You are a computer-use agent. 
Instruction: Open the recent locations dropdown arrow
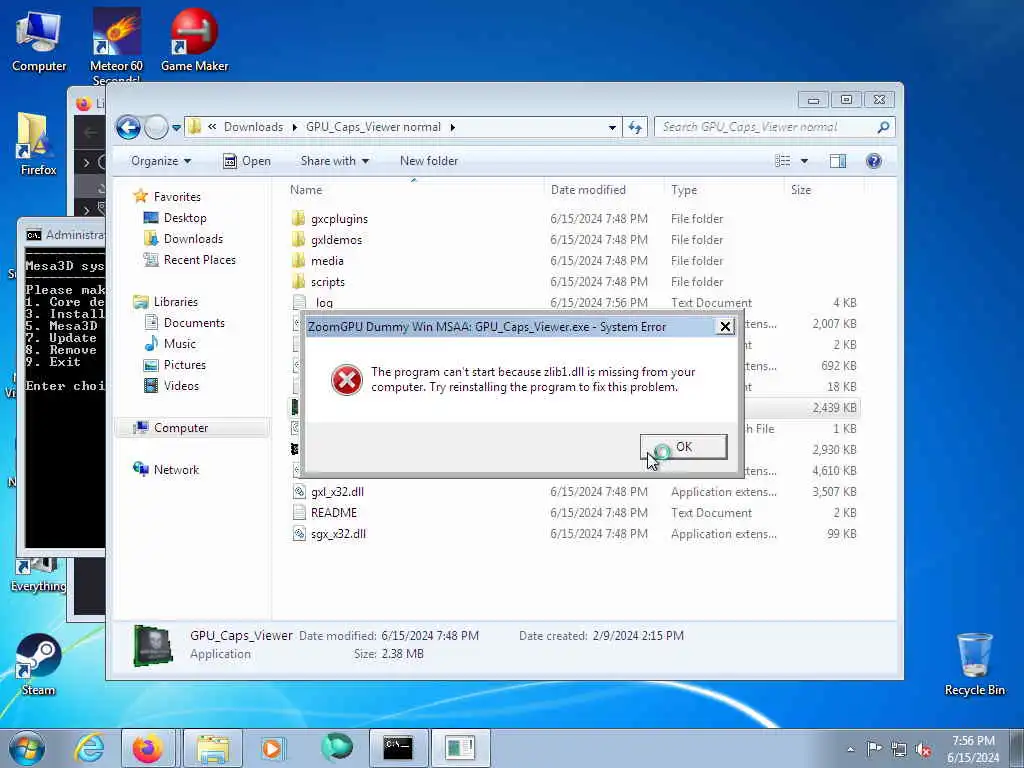[176, 128]
